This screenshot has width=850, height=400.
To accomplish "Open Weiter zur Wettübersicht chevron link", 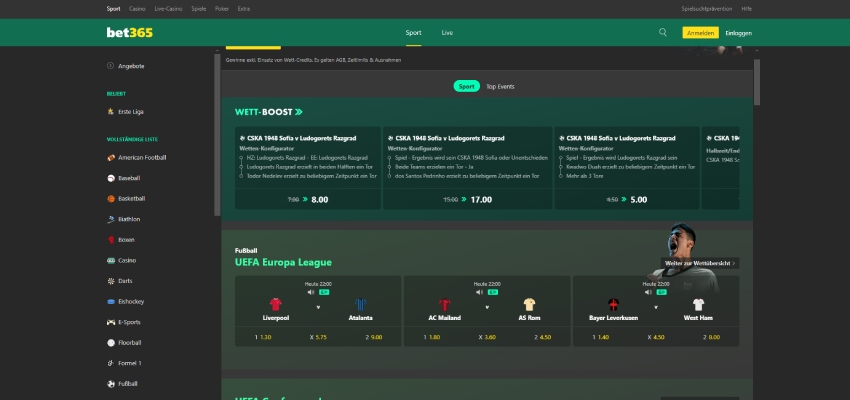I will [700, 263].
